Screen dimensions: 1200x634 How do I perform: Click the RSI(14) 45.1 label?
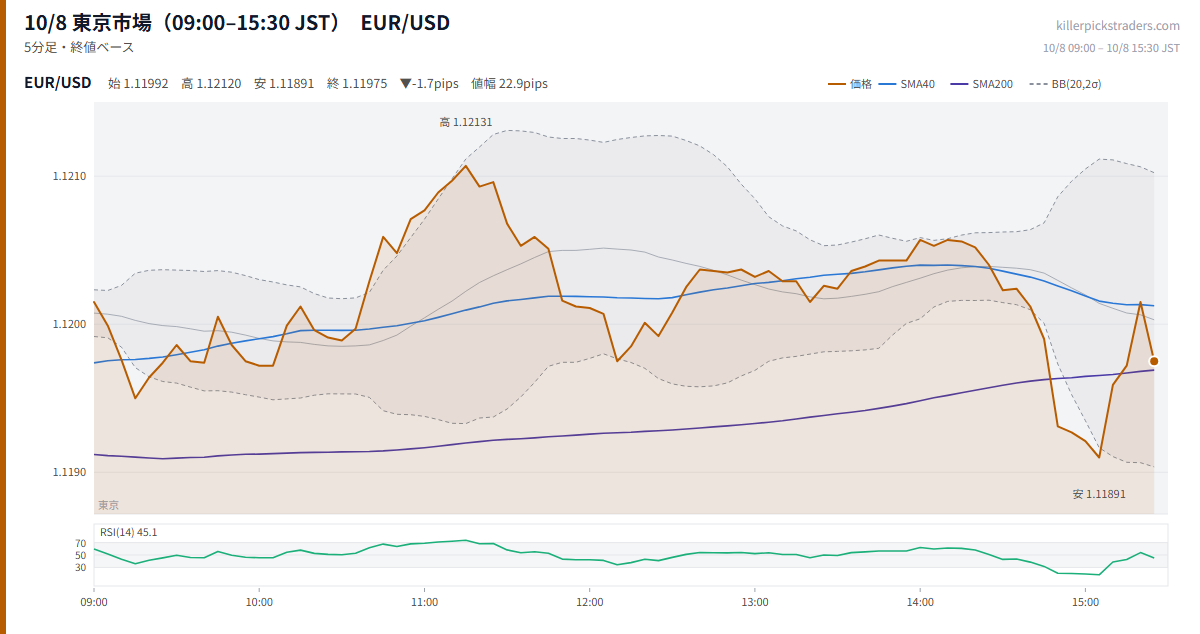point(128,532)
